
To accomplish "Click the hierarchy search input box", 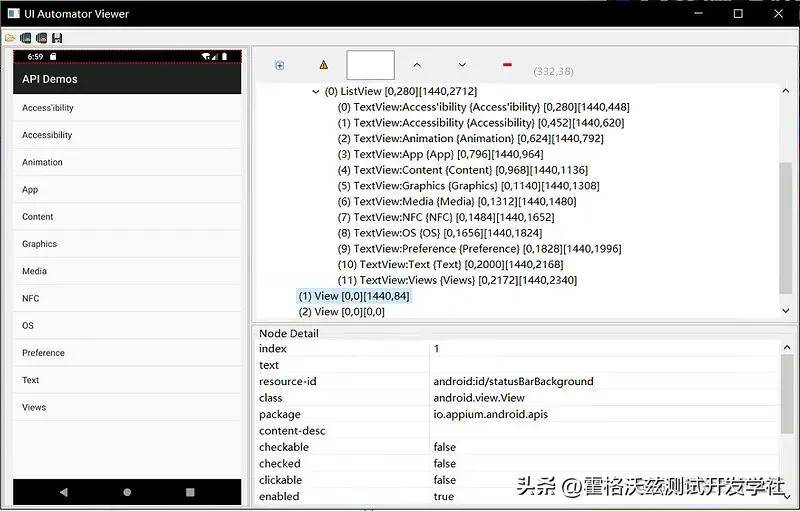I will pyautogui.click(x=370, y=65).
